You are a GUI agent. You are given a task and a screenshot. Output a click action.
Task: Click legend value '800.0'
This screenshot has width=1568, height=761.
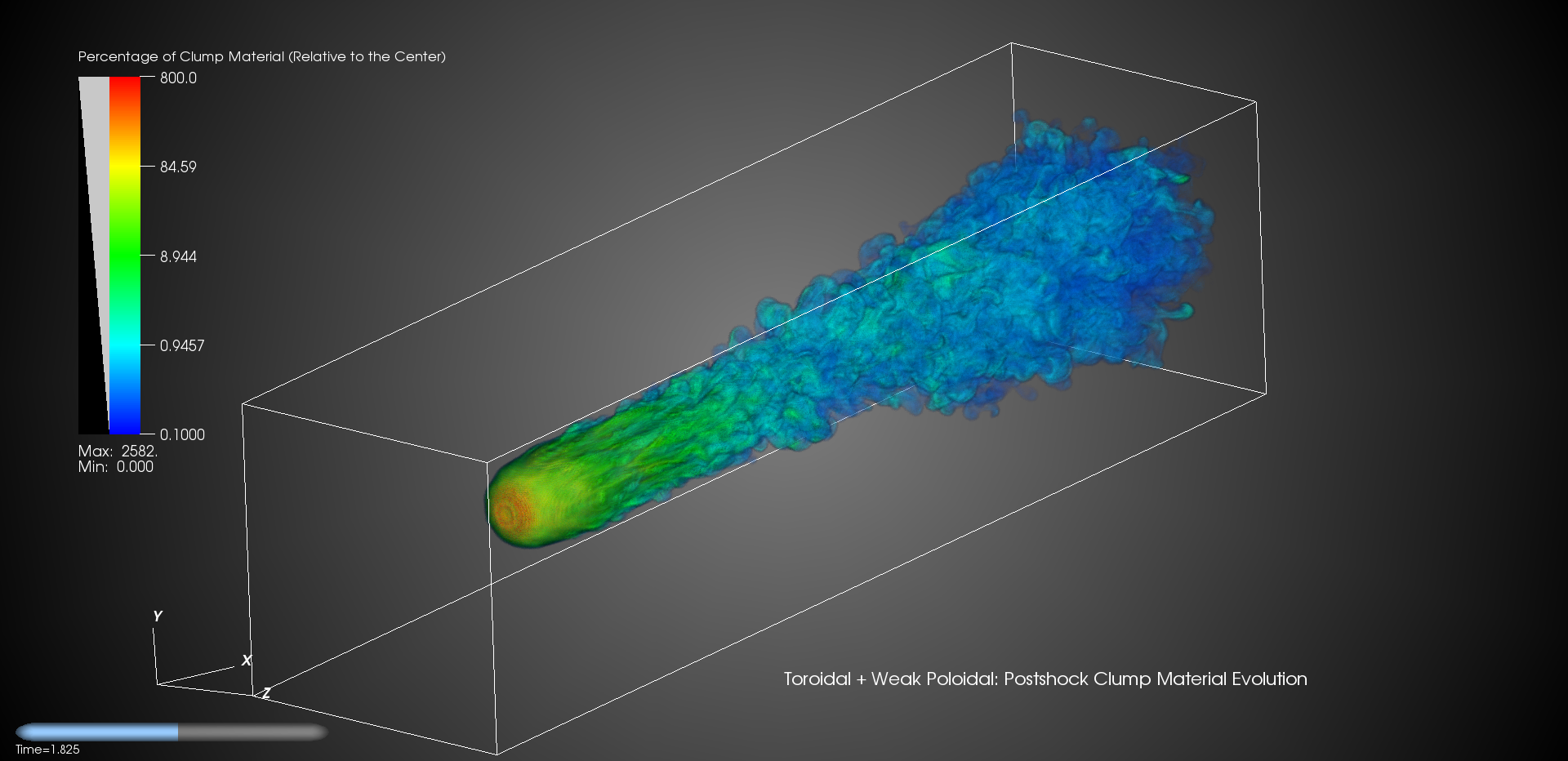178,78
